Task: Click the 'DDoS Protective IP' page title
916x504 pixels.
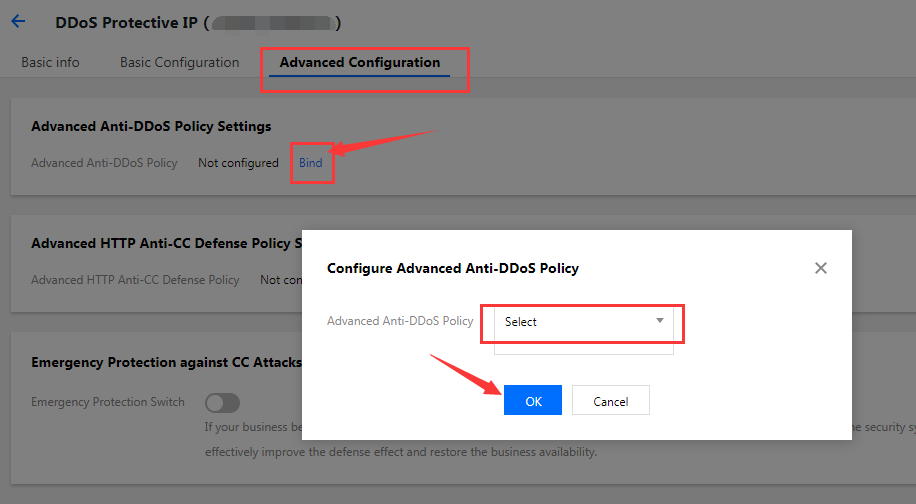Action: [127, 23]
